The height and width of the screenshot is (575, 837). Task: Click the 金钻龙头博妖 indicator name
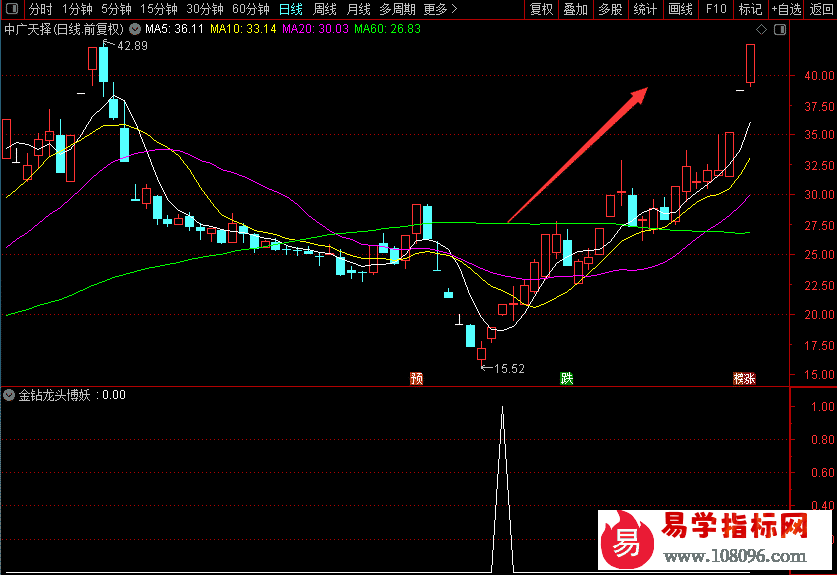coord(54,395)
